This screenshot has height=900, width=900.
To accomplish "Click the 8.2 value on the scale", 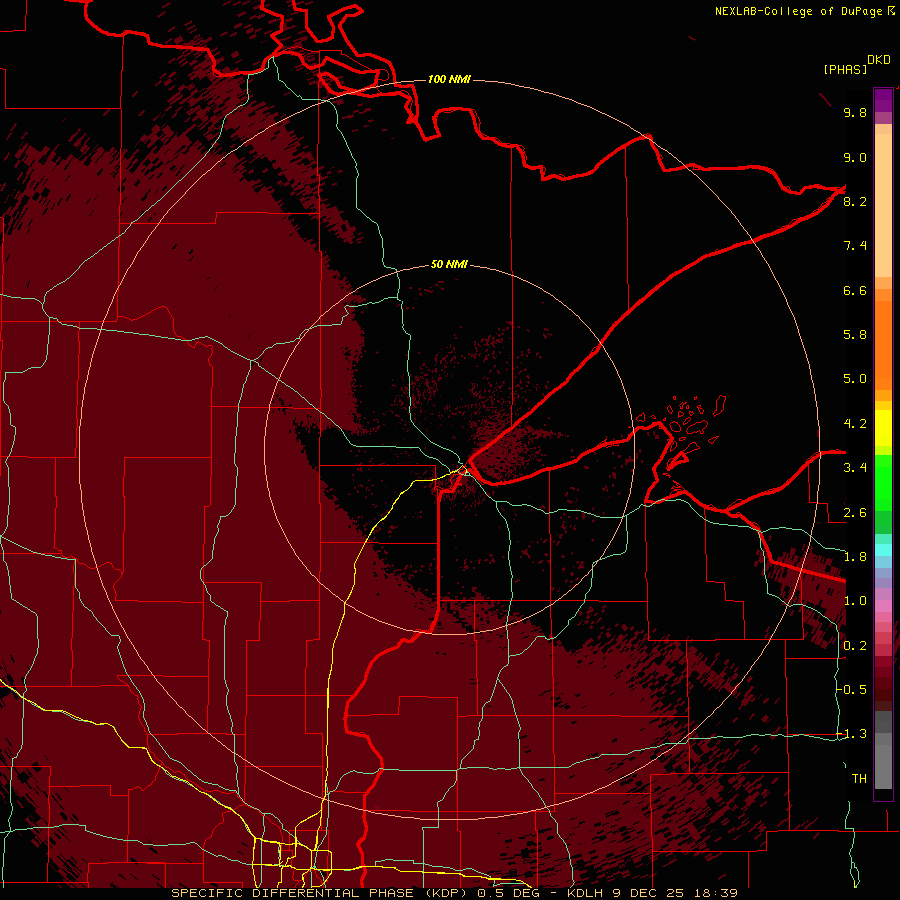I will 855,201.
